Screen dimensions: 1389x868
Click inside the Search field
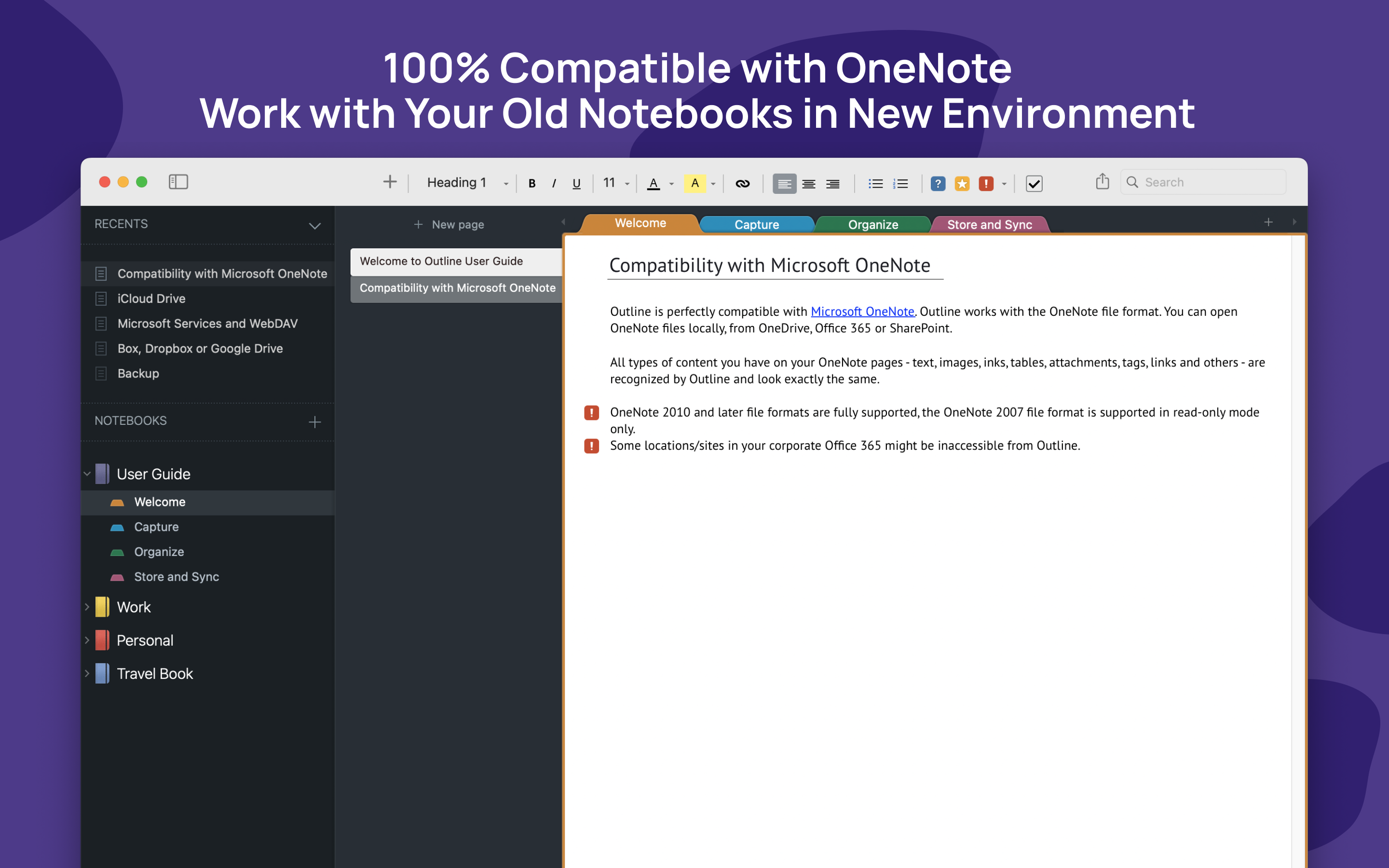click(x=1202, y=181)
